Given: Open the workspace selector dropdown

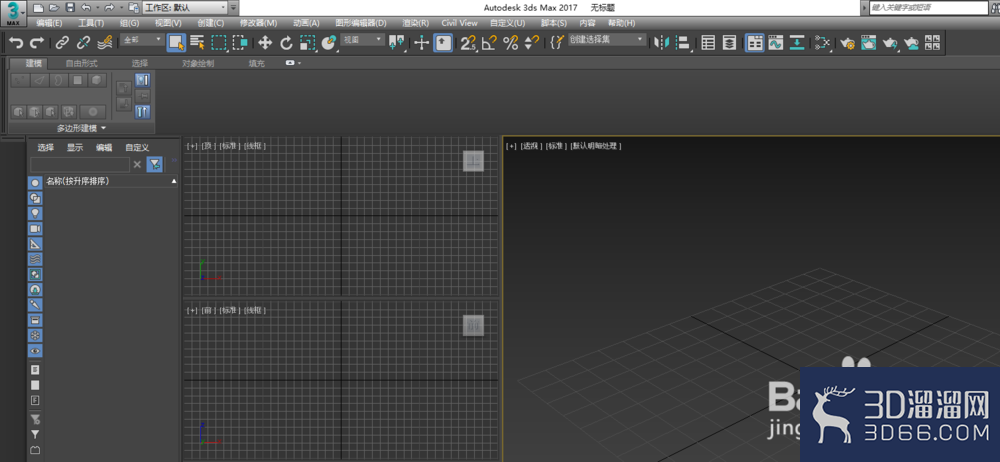Looking at the screenshot, I should click(186, 8).
